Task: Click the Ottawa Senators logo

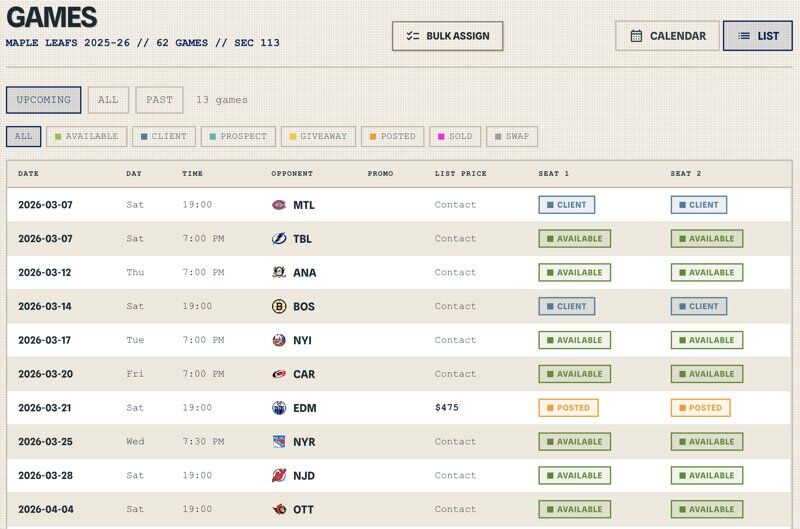Action: click(279, 509)
